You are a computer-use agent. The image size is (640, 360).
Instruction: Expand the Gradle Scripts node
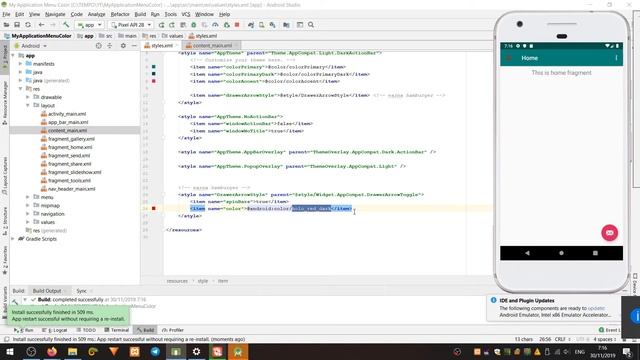13,239
